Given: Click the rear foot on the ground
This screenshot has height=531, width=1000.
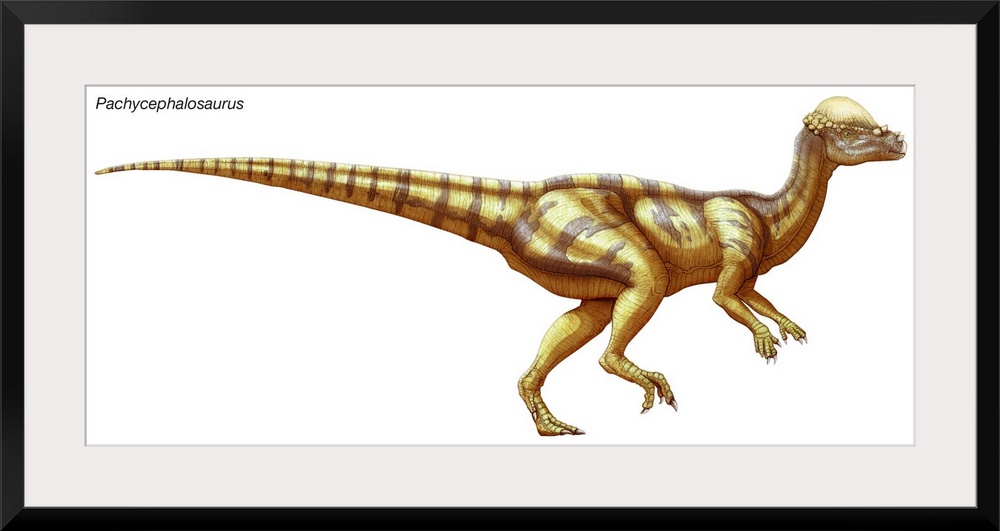Looking at the screenshot, I should 550,423.
